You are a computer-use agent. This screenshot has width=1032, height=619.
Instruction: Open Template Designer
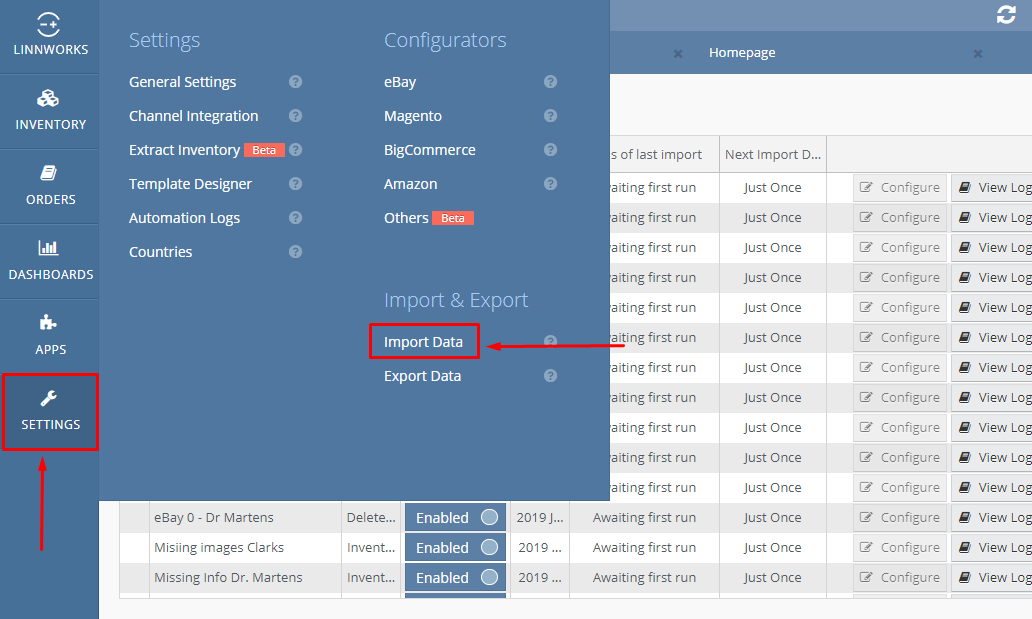pyautogui.click(x=190, y=184)
